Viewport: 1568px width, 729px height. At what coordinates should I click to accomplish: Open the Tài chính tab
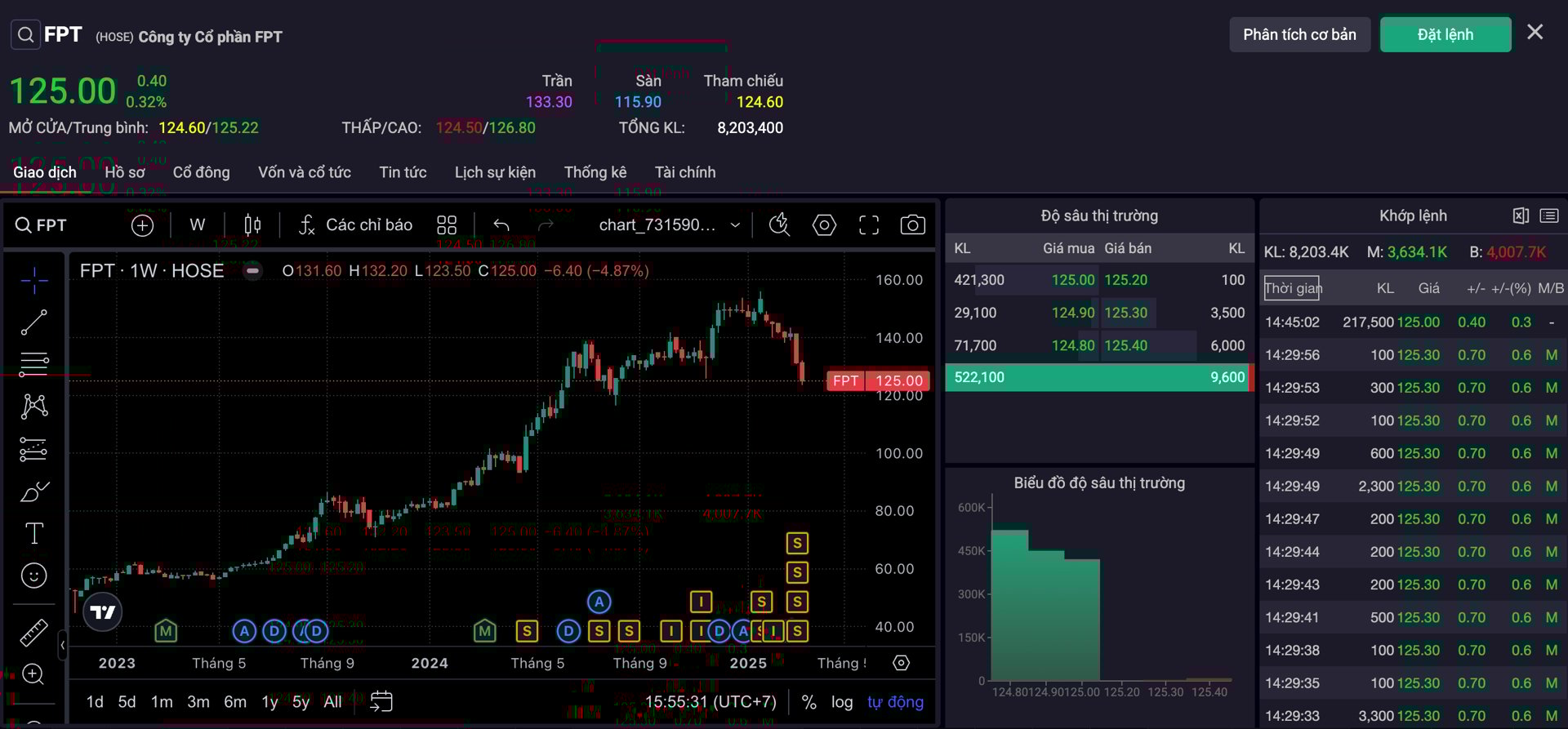click(684, 172)
